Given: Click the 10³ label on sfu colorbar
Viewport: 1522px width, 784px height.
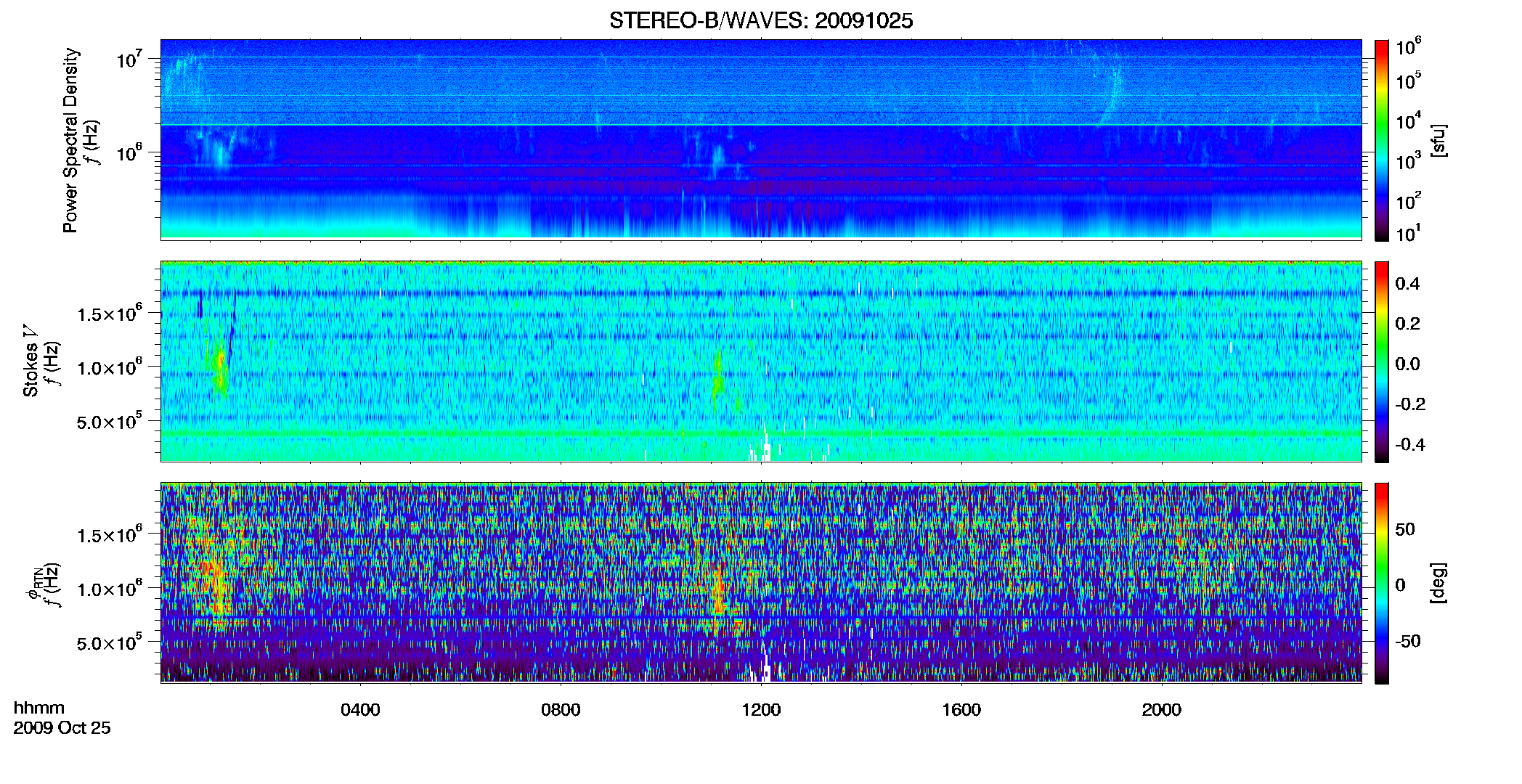Looking at the screenshot, I should pyautogui.click(x=1408, y=160).
